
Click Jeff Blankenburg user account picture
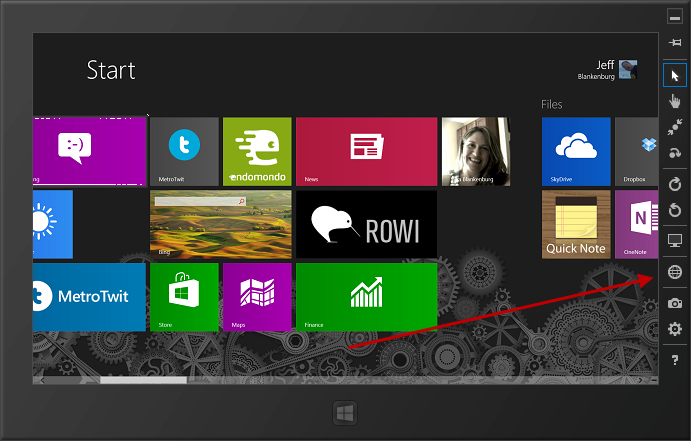point(628,69)
